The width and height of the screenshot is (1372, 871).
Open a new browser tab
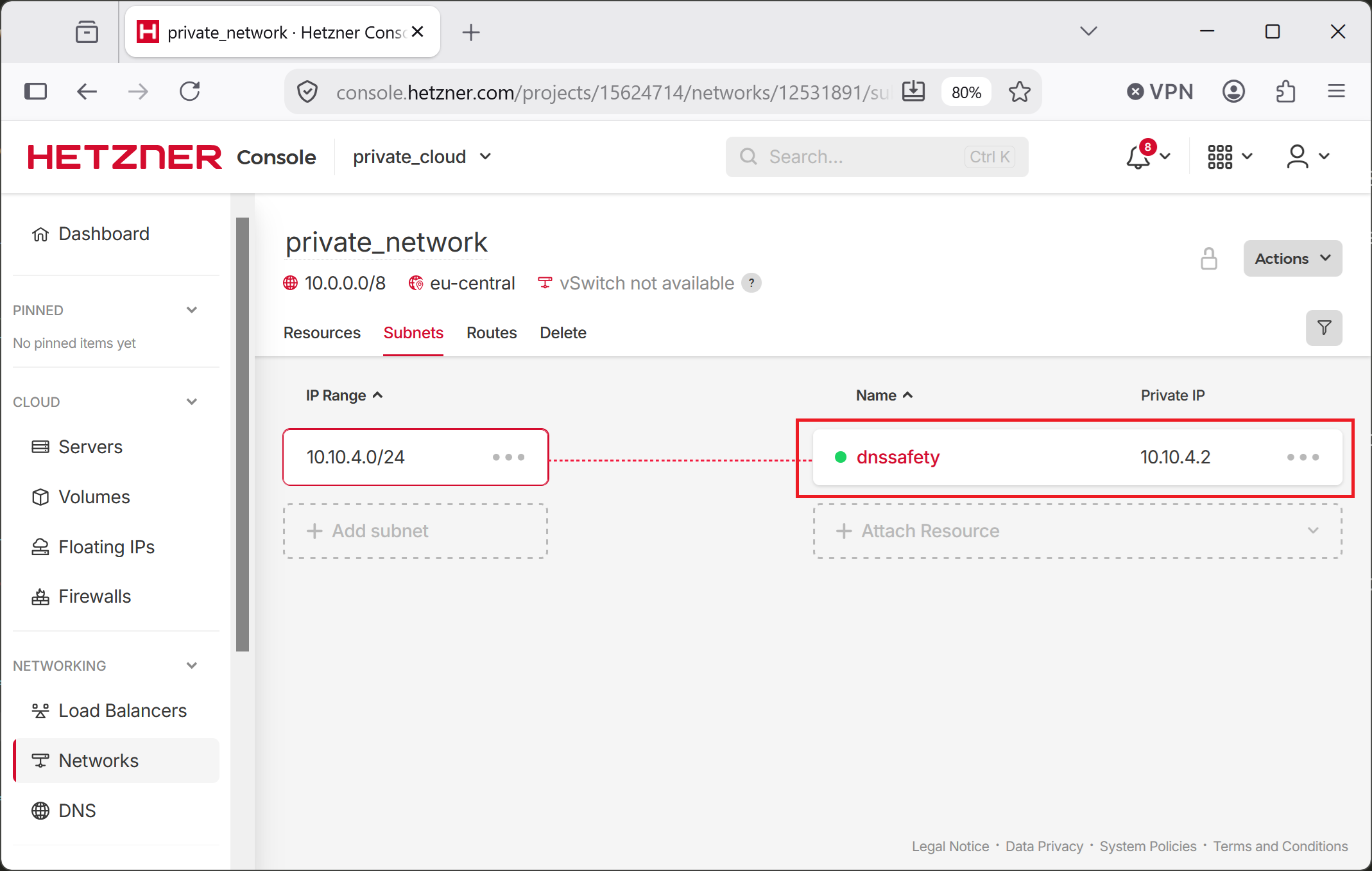[x=471, y=32]
